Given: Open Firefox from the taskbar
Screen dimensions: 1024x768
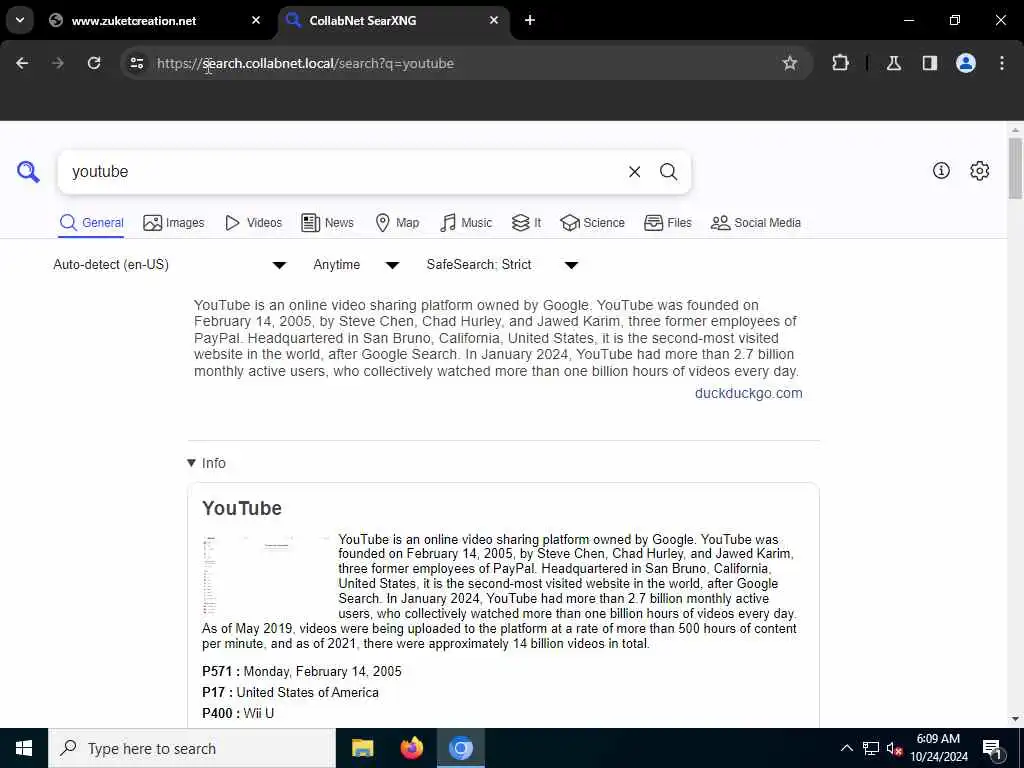Looking at the screenshot, I should [411, 748].
